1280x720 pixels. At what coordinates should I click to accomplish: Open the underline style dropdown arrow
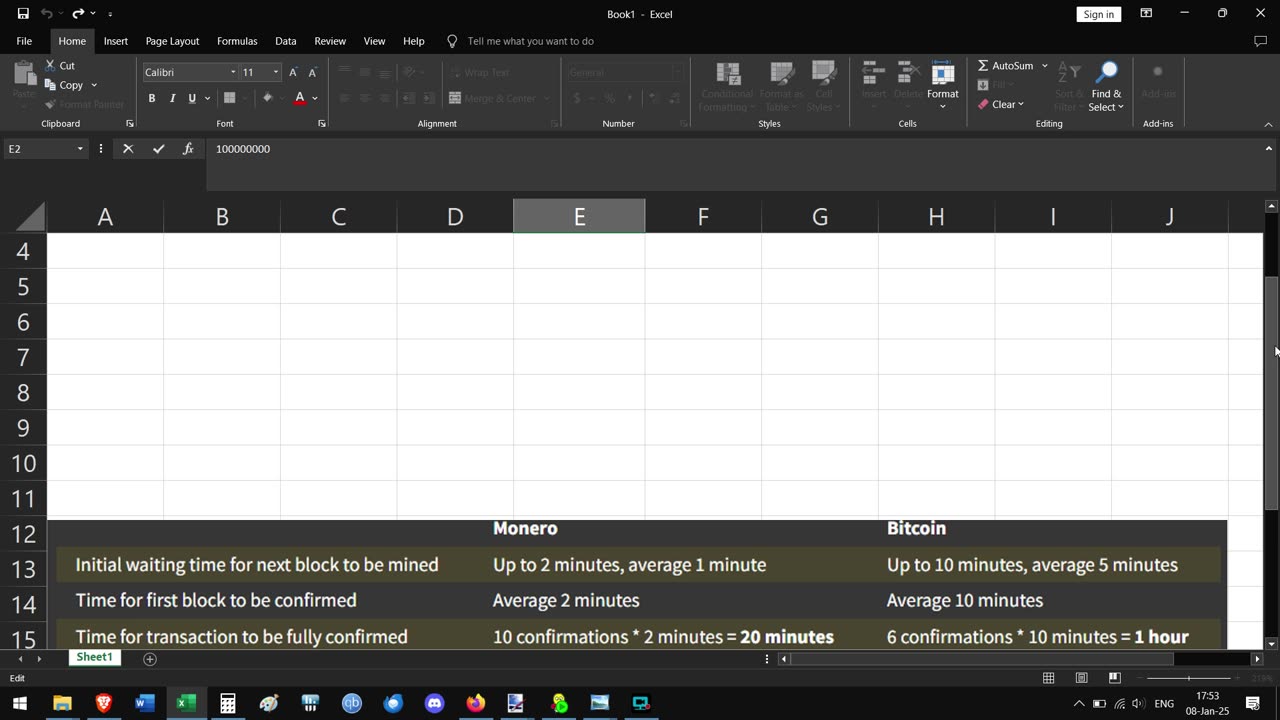[207, 98]
